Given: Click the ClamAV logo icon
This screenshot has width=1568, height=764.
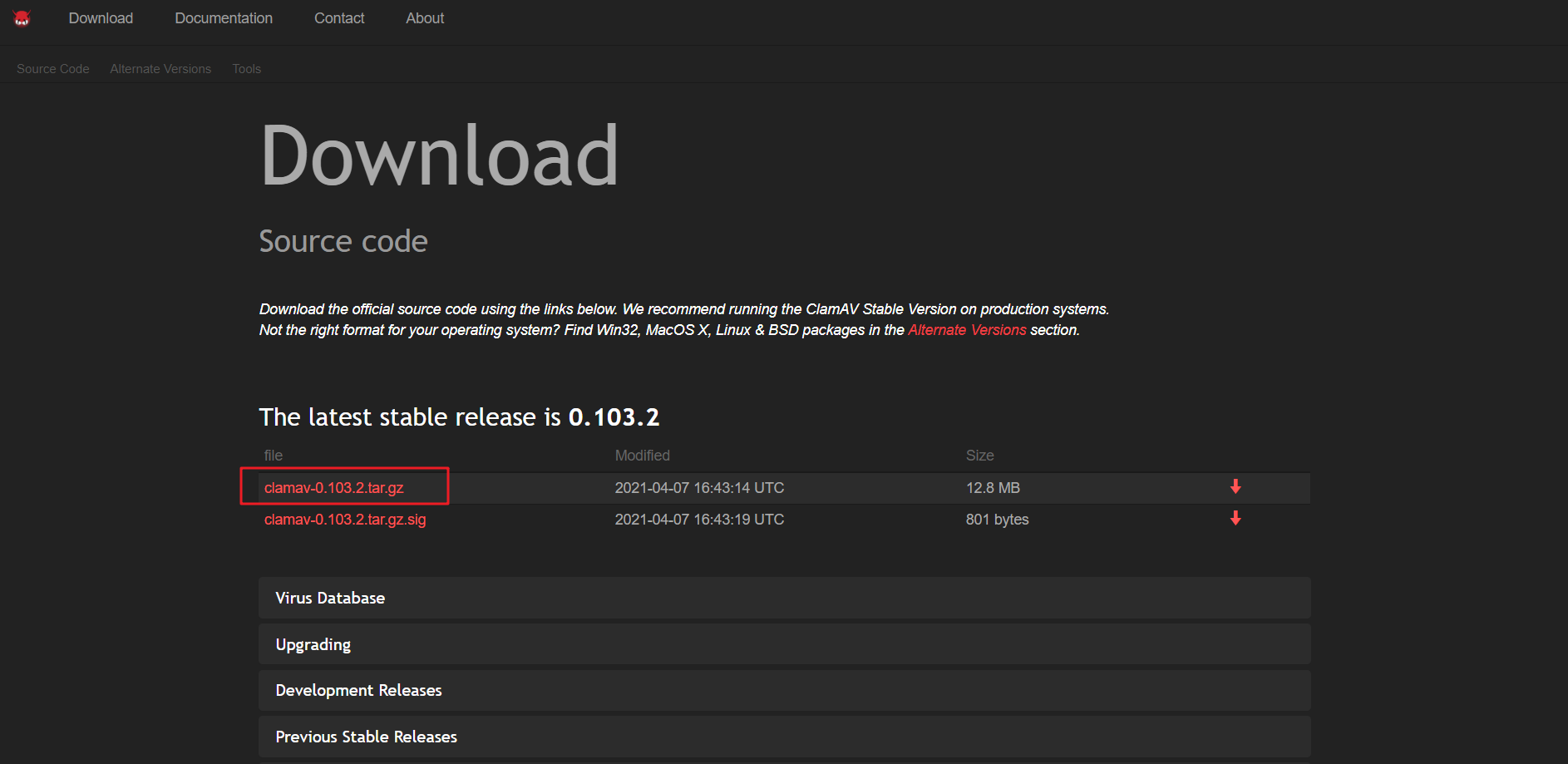Looking at the screenshot, I should pos(22,18).
